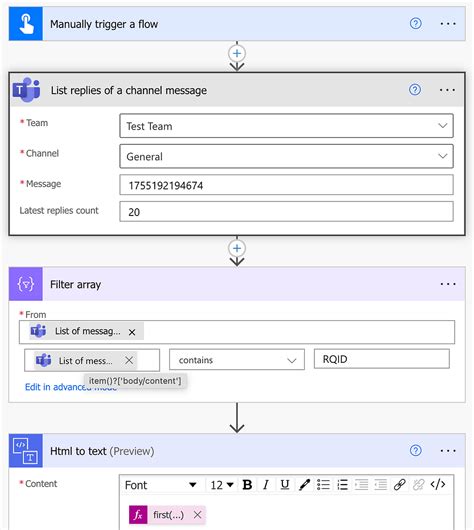Open more options for Manually trigger a flow
Viewport: 474px width, 530px height.
pyautogui.click(x=448, y=24)
